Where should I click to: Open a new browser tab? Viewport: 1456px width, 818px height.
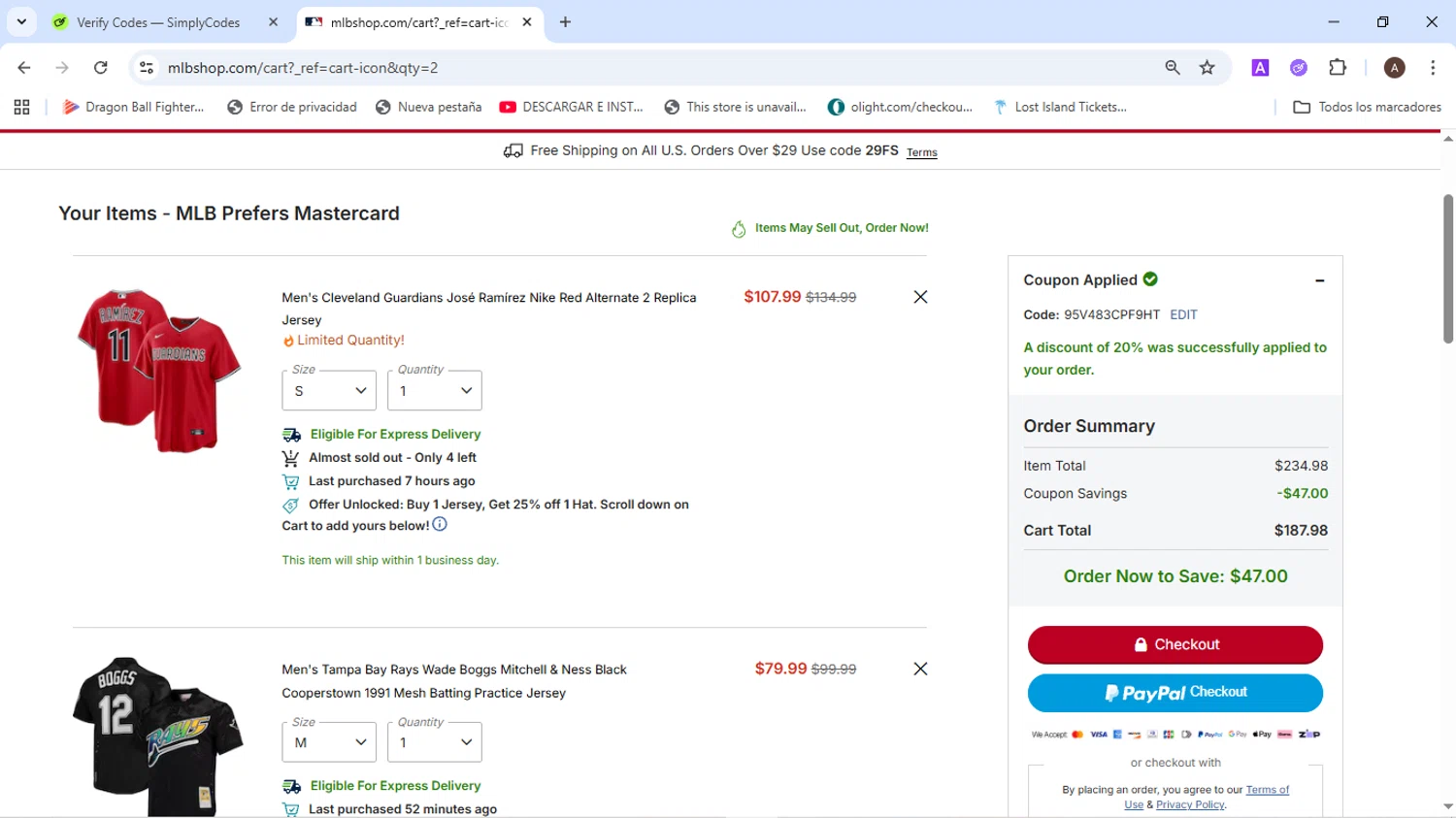(565, 22)
